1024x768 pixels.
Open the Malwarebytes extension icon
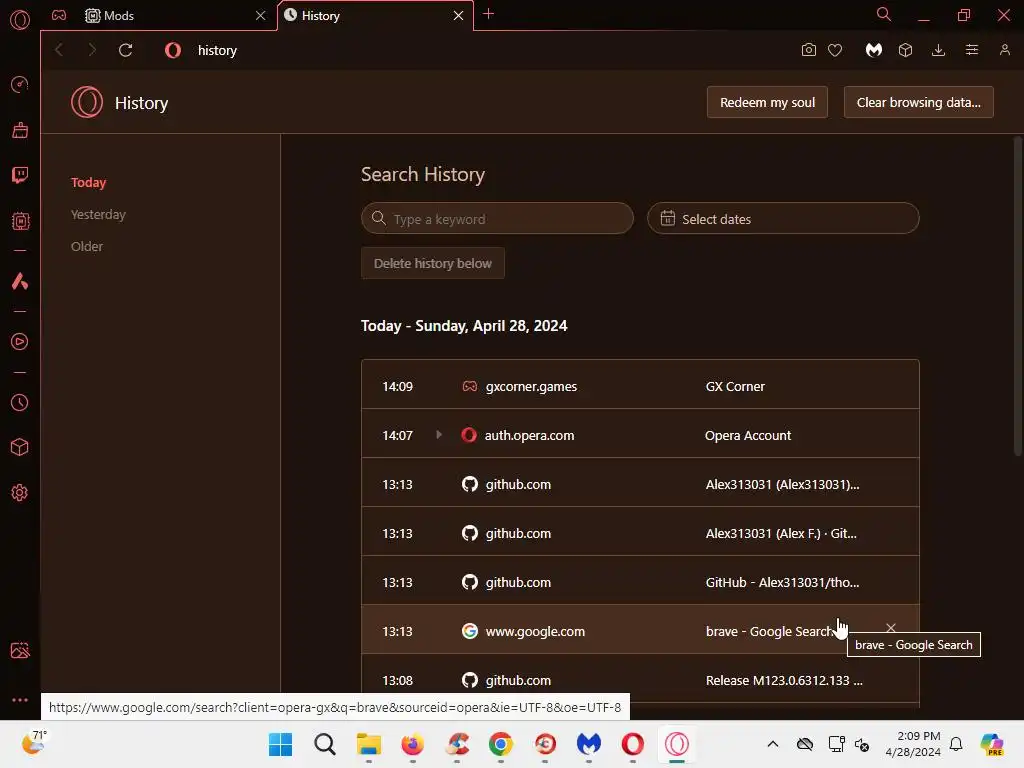874,50
